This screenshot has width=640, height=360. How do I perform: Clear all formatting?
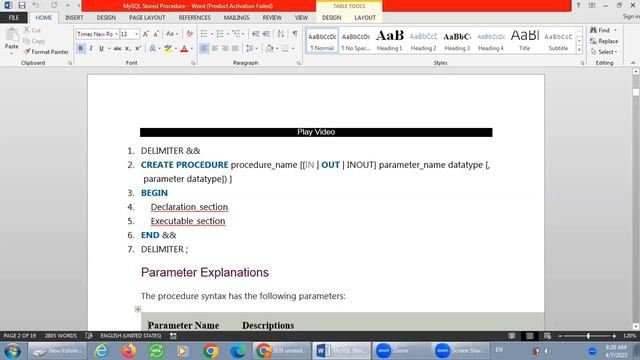[x=189, y=34]
